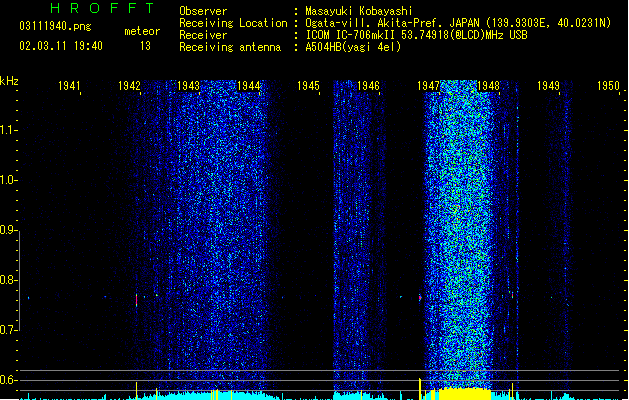Viewport: 629px width, 400px height.
Task: Click the 1941 time marker
Action: pyautogui.click(x=69, y=85)
